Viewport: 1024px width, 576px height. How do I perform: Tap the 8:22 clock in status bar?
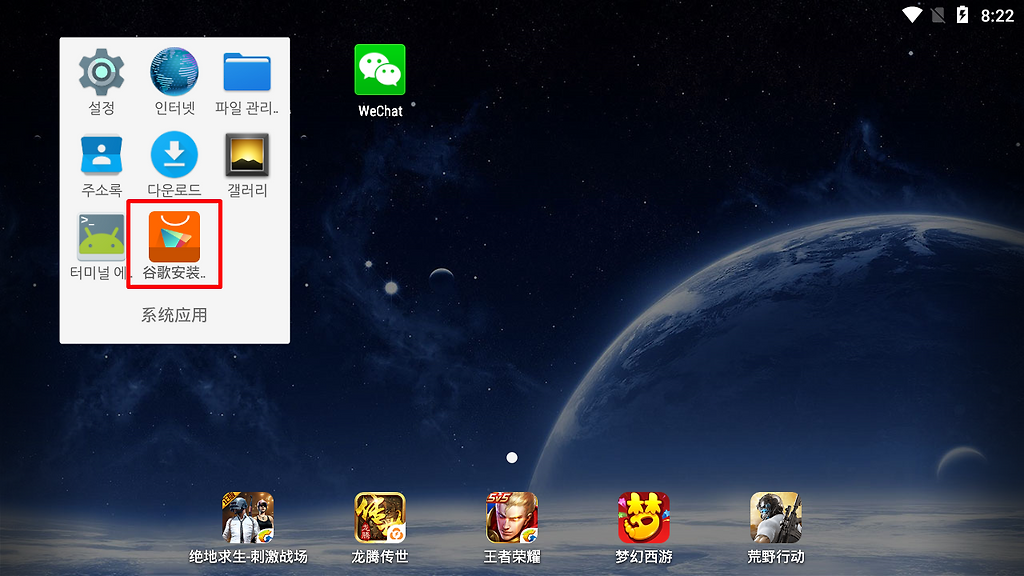[x=997, y=16]
